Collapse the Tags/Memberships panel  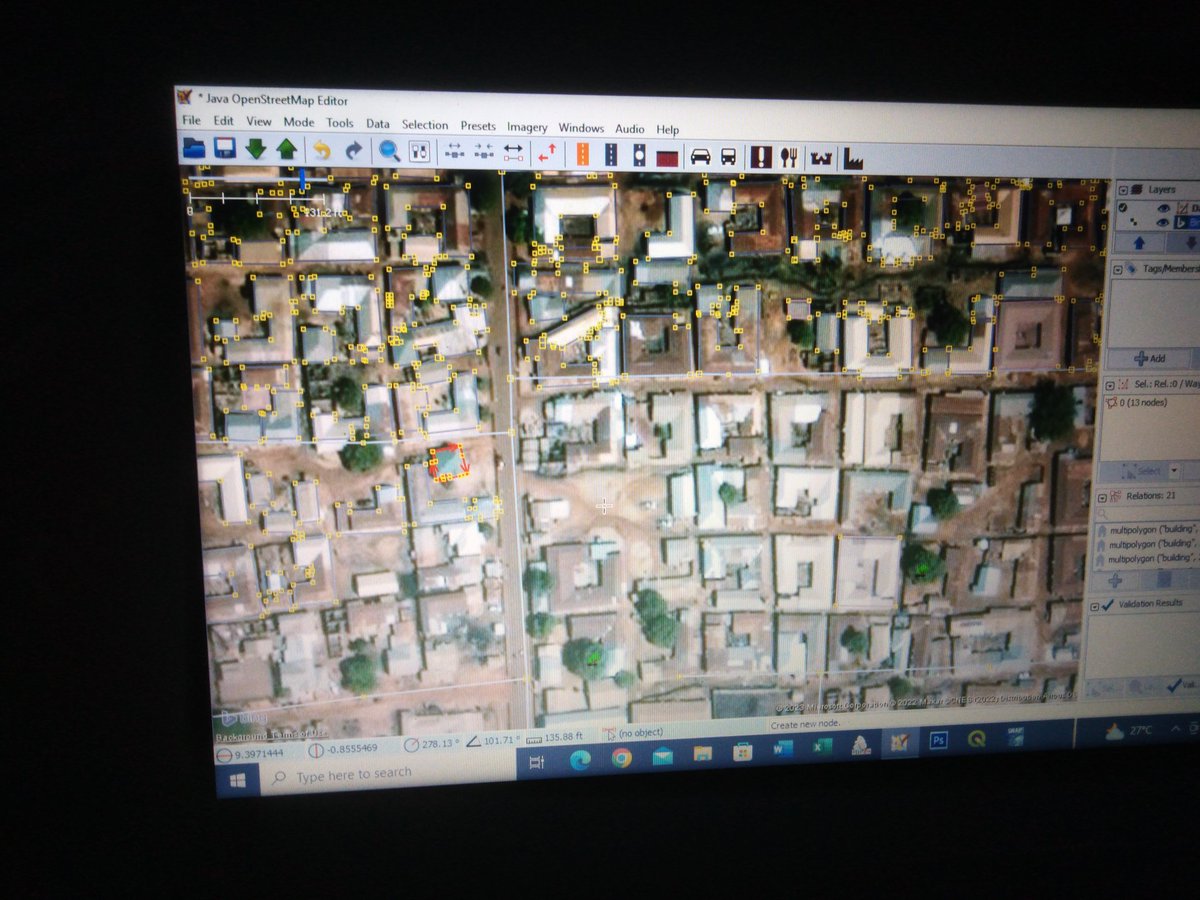[1119, 268]
